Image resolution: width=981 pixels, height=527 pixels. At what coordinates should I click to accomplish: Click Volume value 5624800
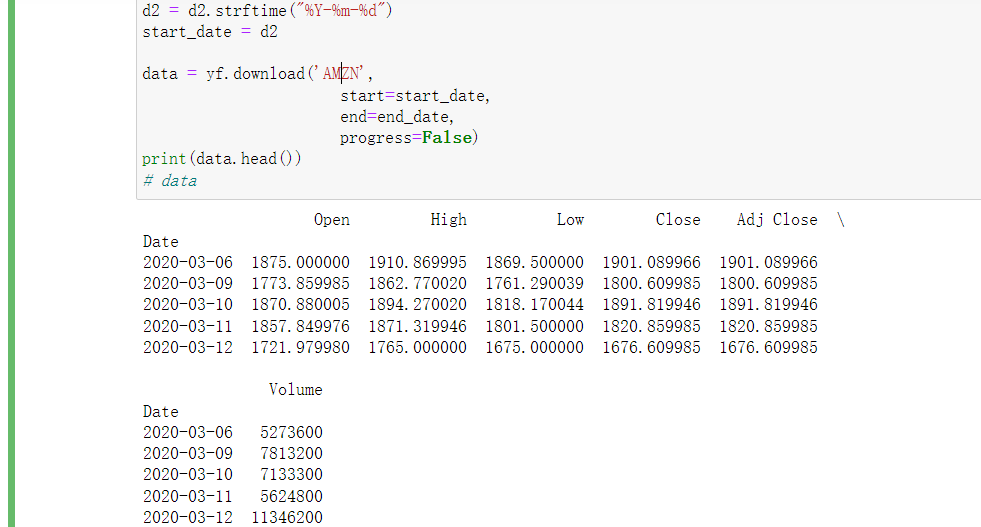coord(292,496)
